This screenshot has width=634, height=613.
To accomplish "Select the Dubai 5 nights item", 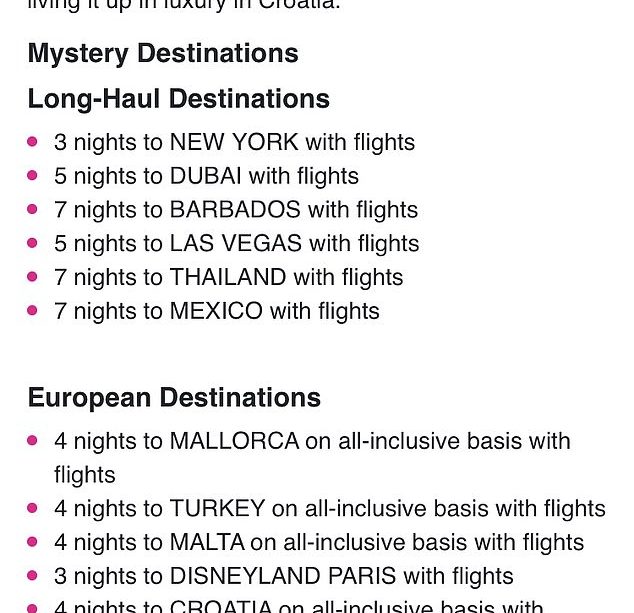I will click(206, 176).
